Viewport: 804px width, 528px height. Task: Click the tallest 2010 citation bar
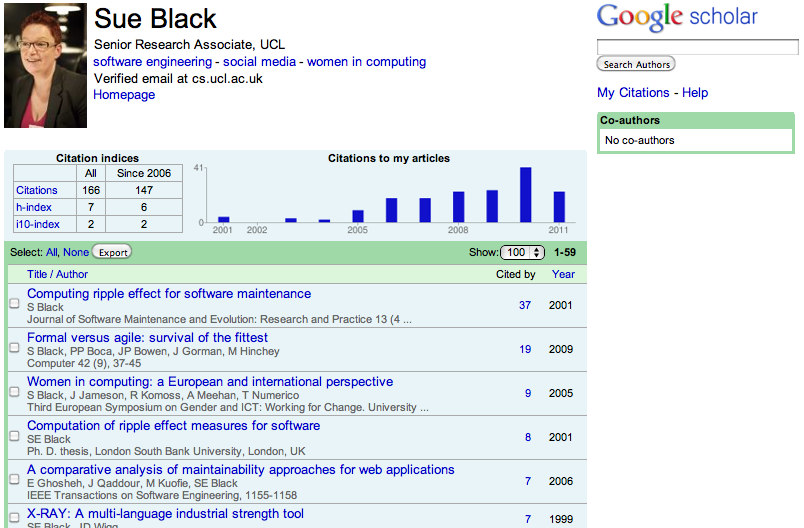525,194
